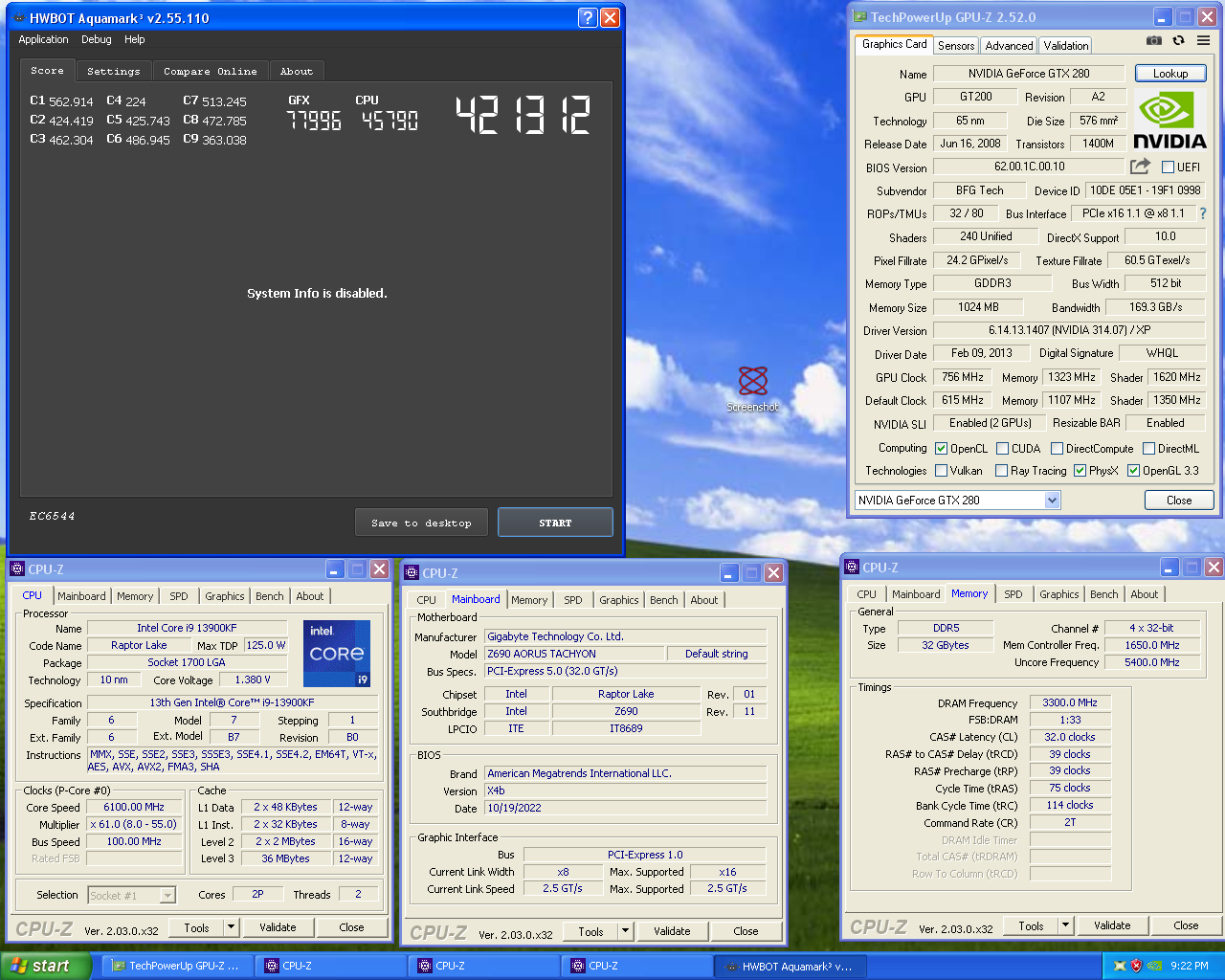Open the GPU-Z hamburger menu
The height and width of the screenshot is (980, 1225).
tap(1203, 40)
